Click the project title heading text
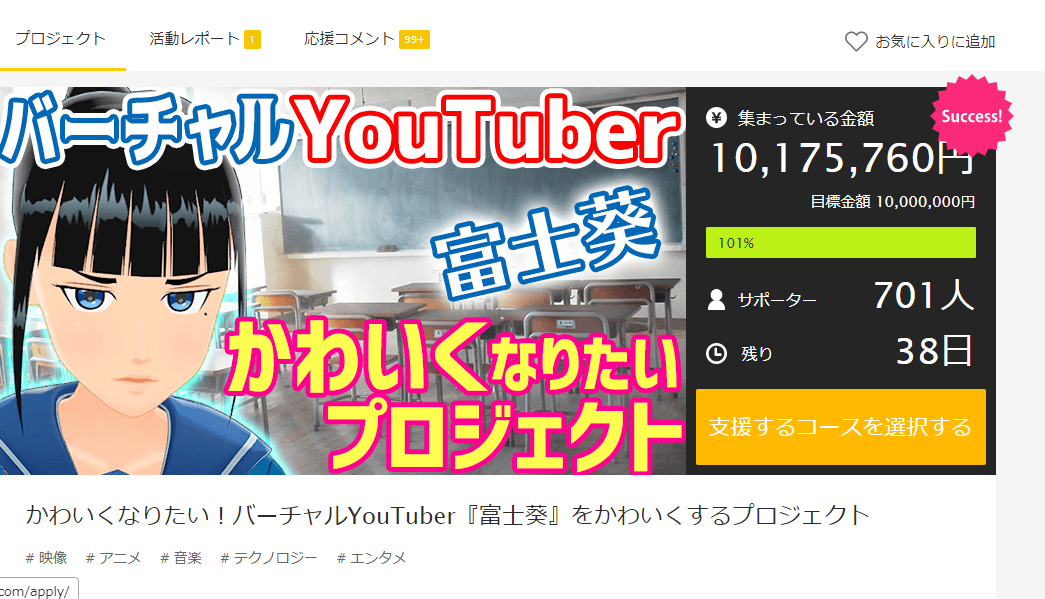Image resolution: width=1045 pixels, height=599 pixels. (x=447, y=515)
